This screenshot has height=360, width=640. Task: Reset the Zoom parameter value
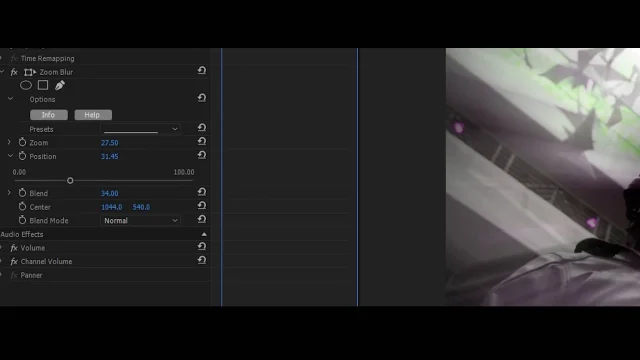coord(202,141)
